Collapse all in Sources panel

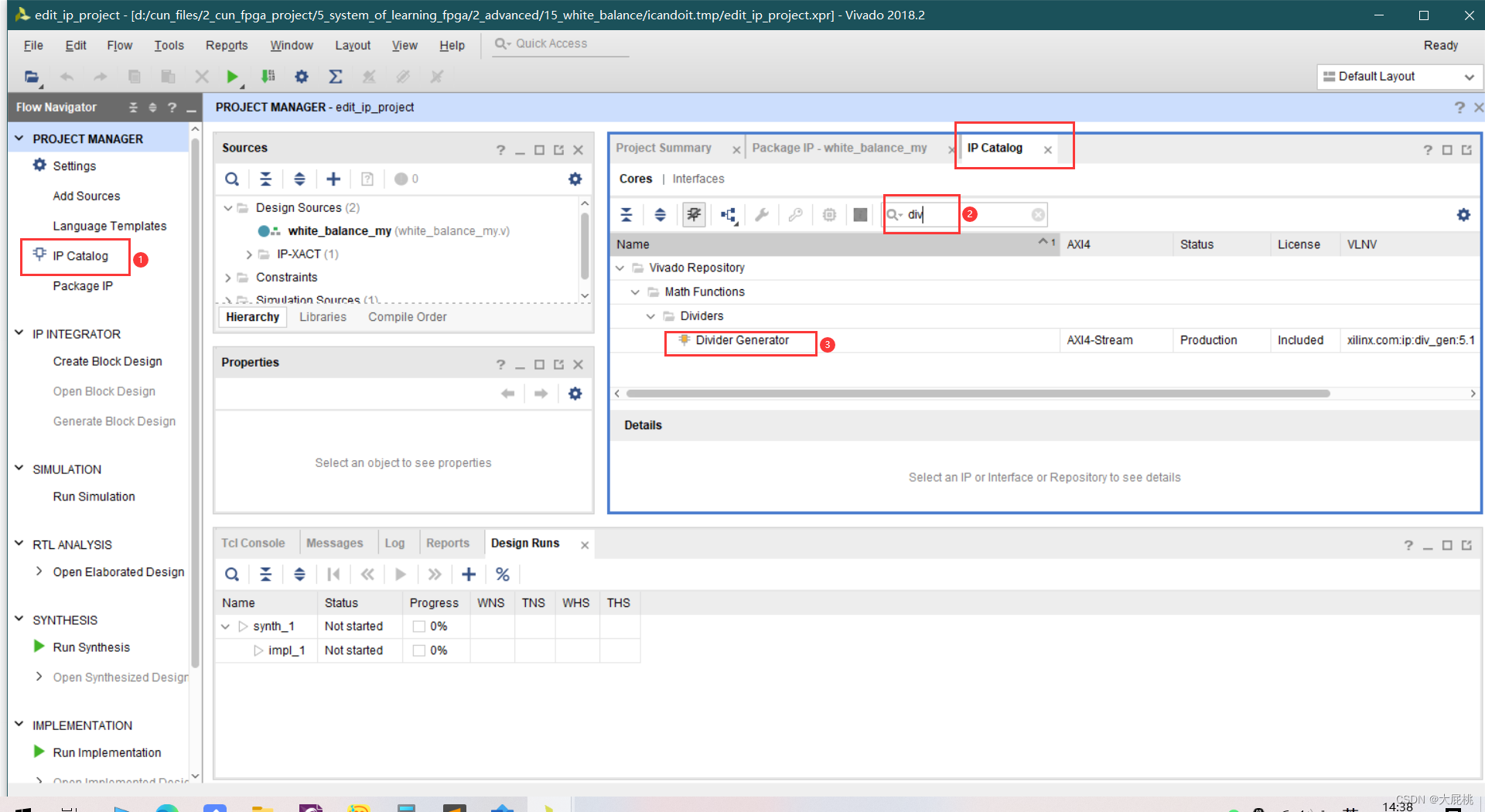pyautogui.click(x=265, y=179)
